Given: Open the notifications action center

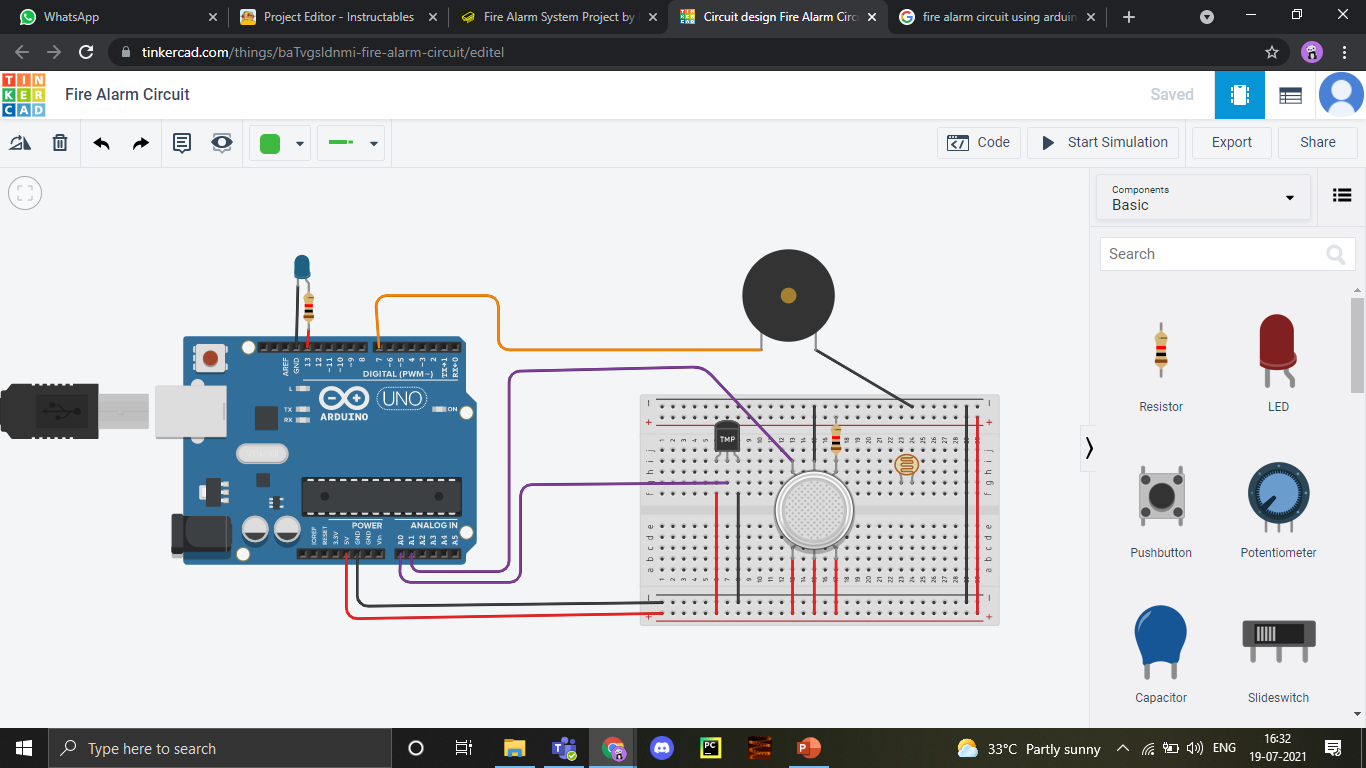Looking at the screenshot, I should click(1332, 748).
